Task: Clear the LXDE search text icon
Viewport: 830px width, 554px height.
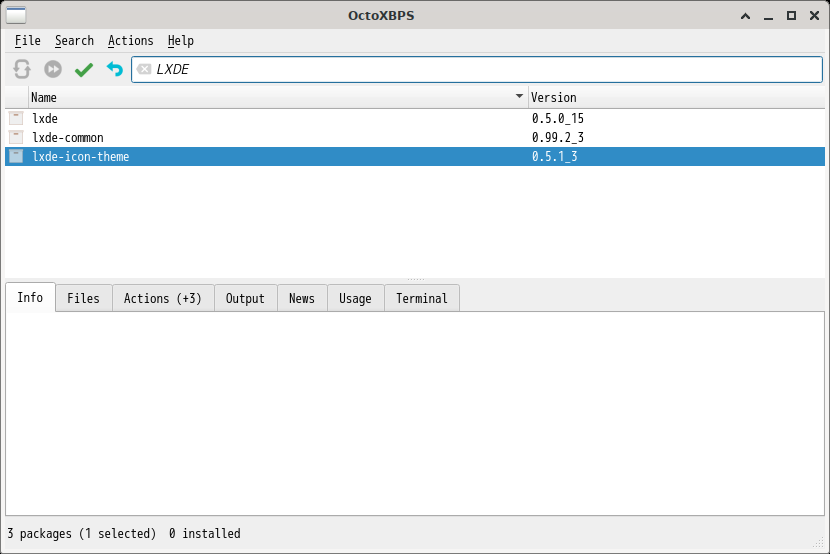Action: click(144, 69)
